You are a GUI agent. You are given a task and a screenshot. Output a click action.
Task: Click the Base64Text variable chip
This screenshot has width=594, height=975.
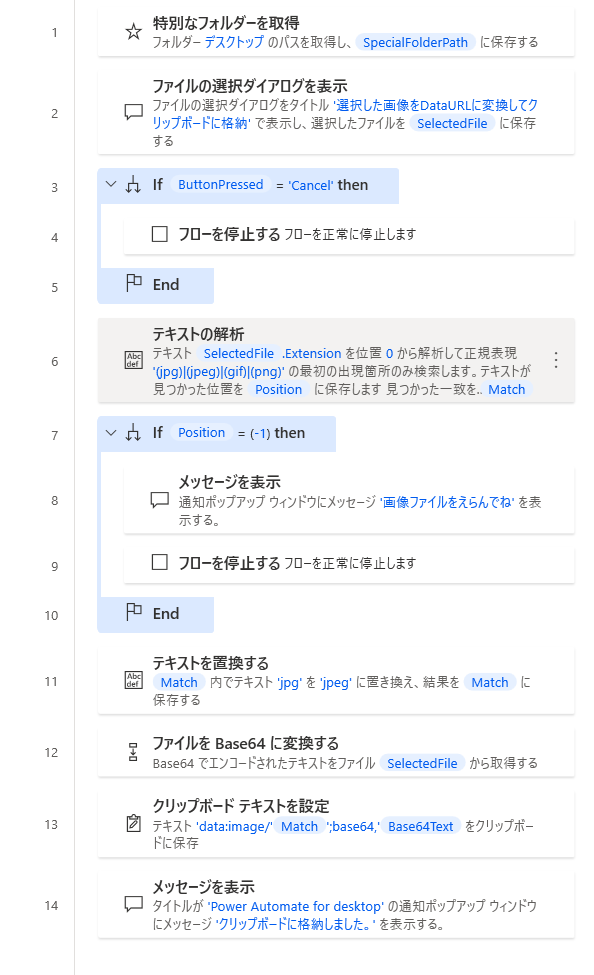click(x=420, y=826)
